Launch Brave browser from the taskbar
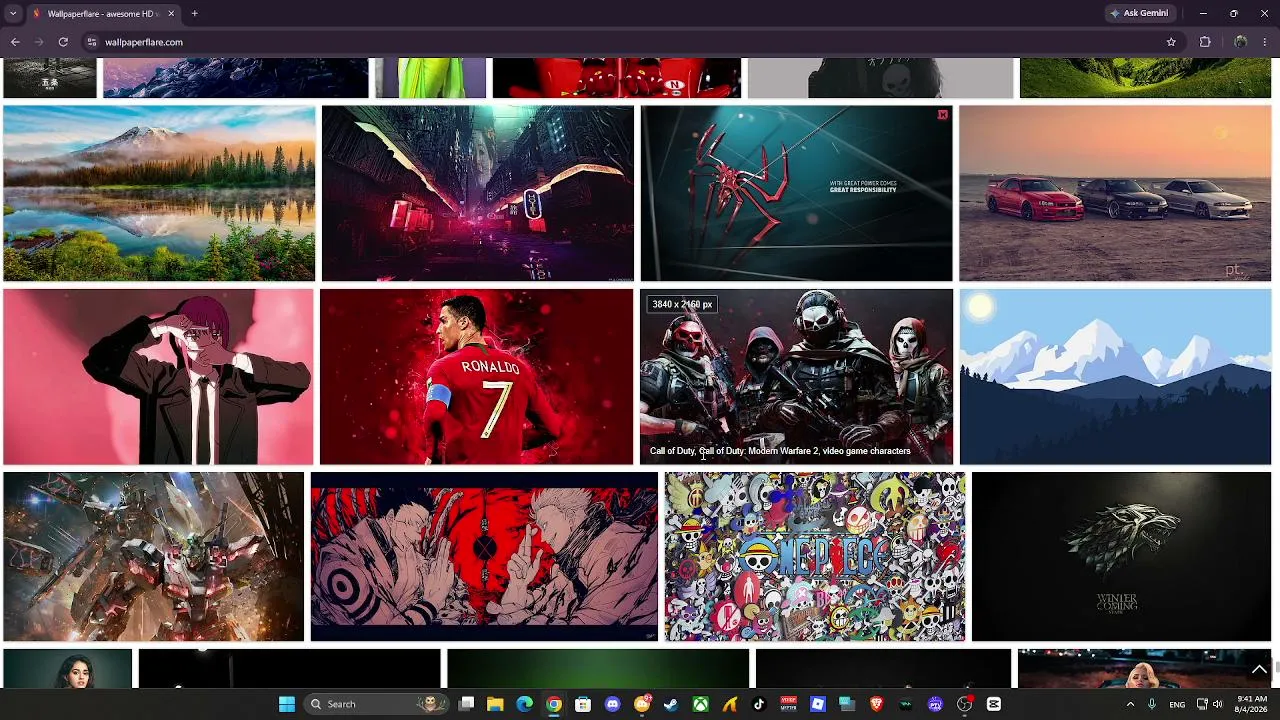Image resolution: width=1280 pixels, height=720 pixels. click(x=876, y=704)
